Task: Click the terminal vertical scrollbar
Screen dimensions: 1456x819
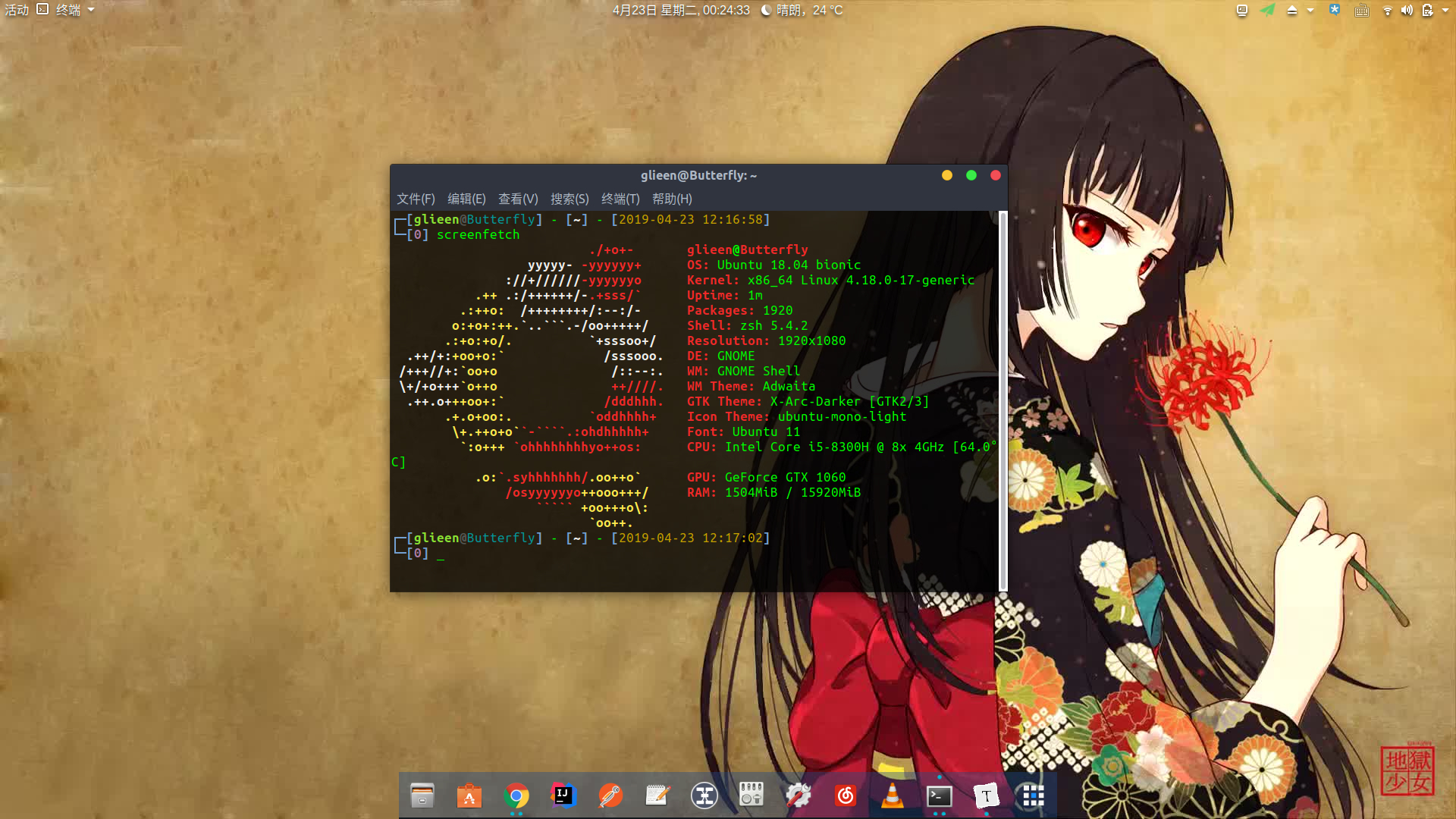Action: [1003, 400]
